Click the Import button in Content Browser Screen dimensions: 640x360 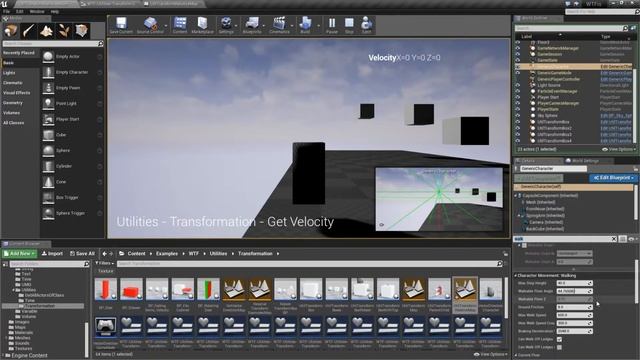point(53,253)
